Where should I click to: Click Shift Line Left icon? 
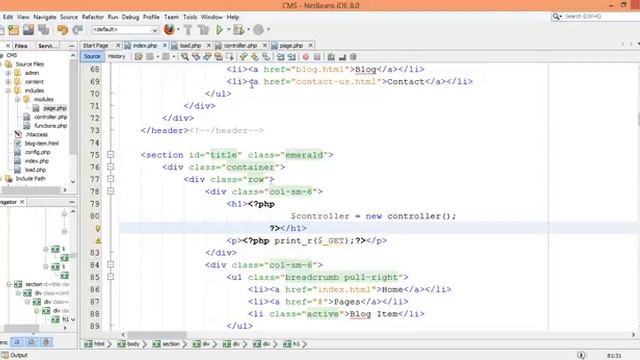280,57
